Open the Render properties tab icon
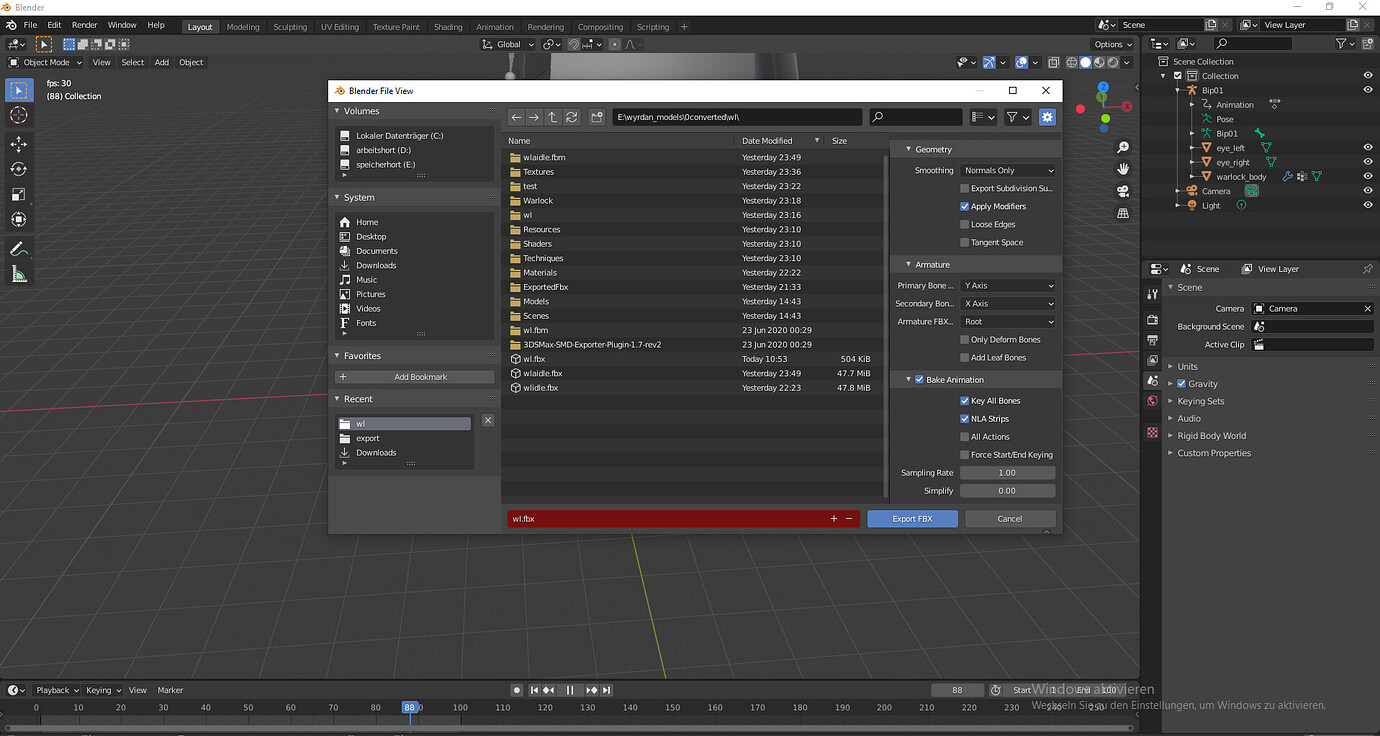 pos(1153,320)
